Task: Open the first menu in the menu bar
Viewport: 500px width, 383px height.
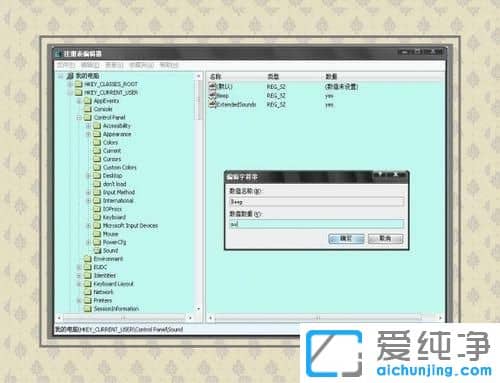Action: tap(66, 65)
